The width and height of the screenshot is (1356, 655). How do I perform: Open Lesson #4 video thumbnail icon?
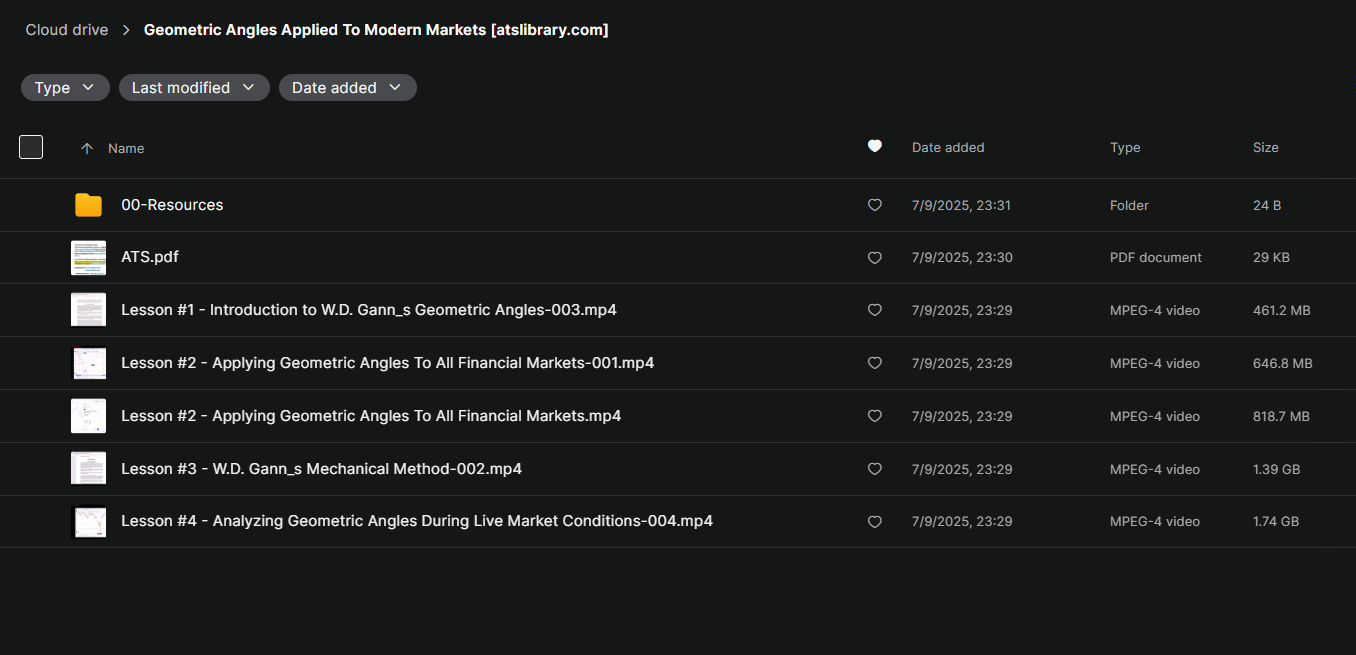pos(88,521)
